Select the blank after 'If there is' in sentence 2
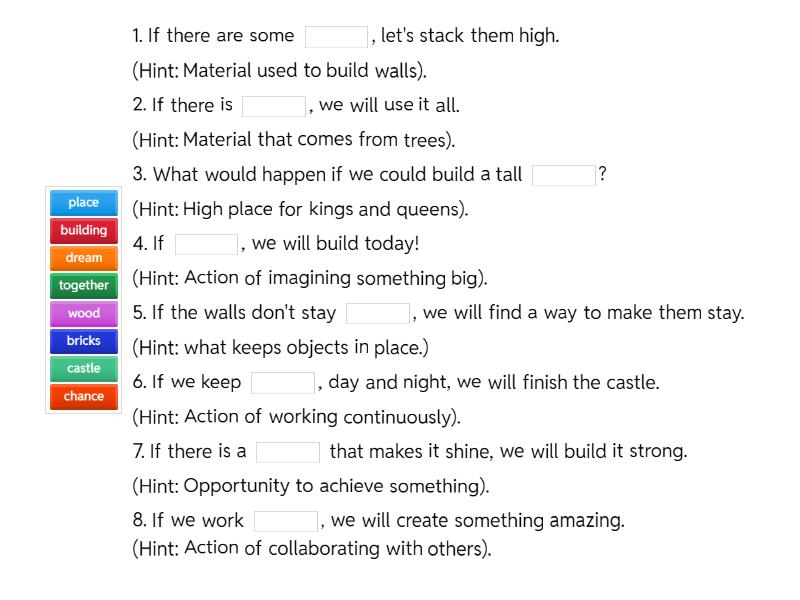This screenshot has width=800, height=600. 274,106
